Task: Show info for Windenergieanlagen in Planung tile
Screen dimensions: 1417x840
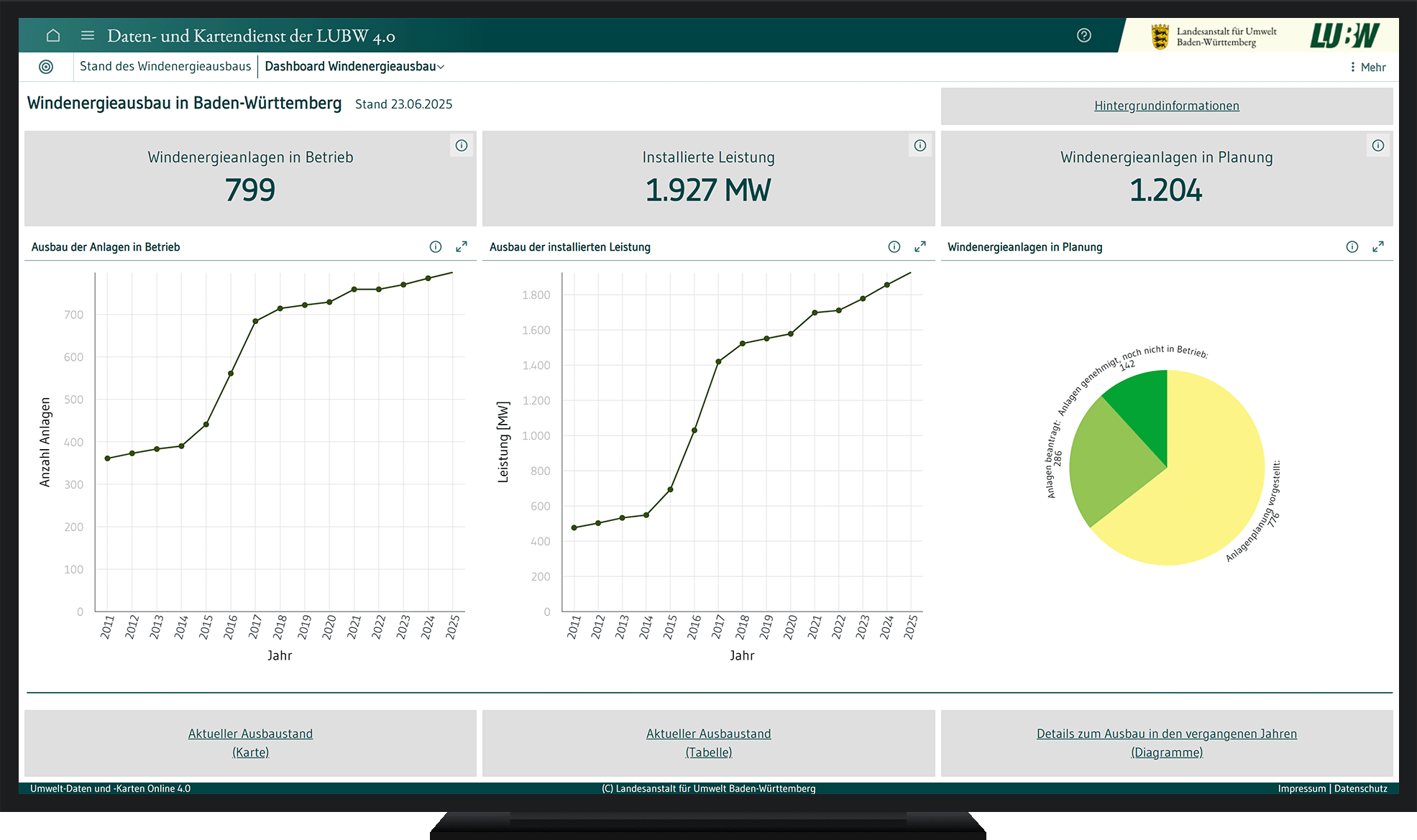Action: click(x=1378, y=146)
